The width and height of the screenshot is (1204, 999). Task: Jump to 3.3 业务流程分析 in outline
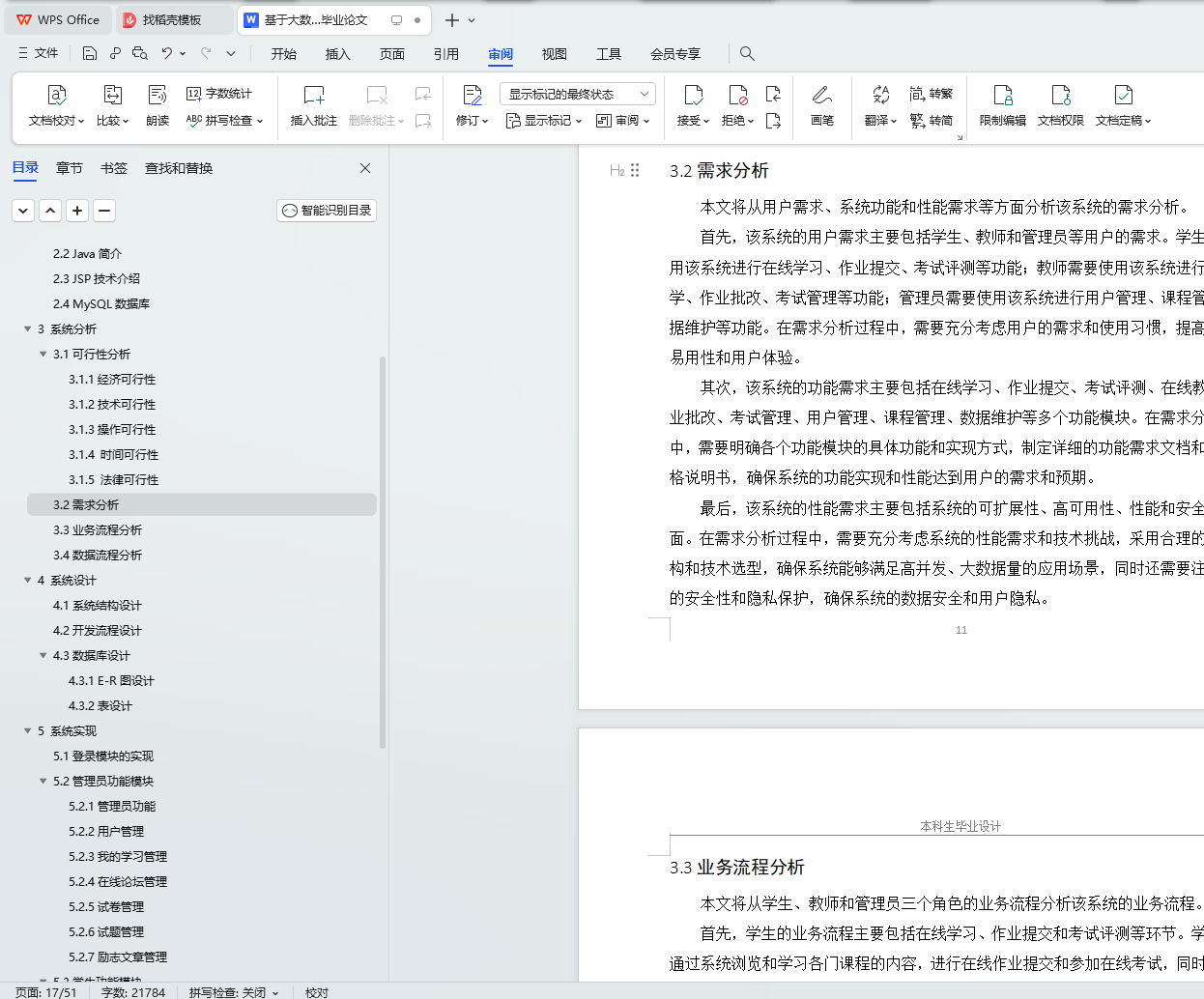[x=98, y=529]
